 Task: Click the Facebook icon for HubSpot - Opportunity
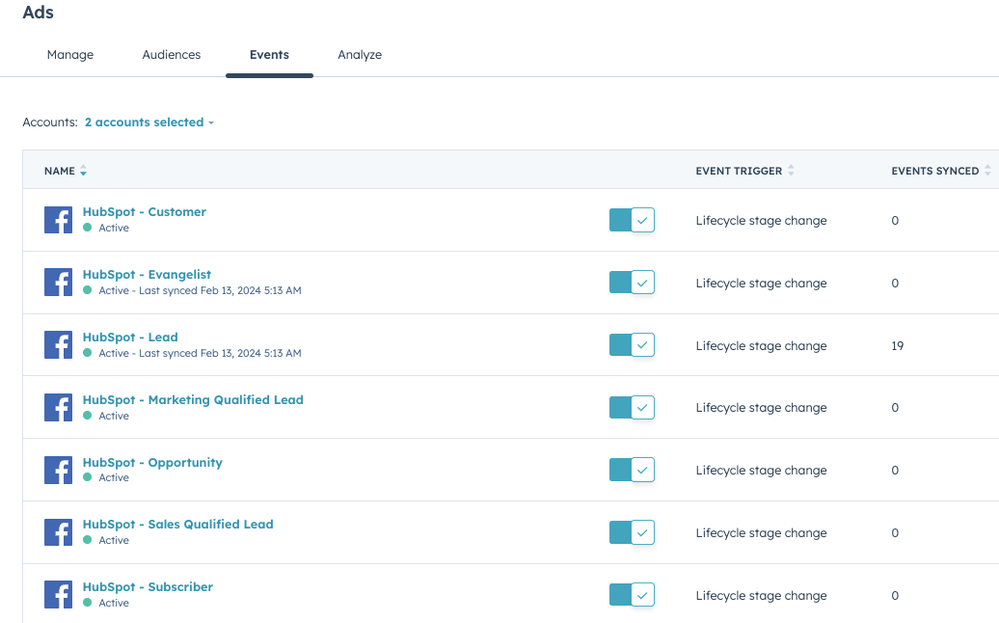pos(58,470)
